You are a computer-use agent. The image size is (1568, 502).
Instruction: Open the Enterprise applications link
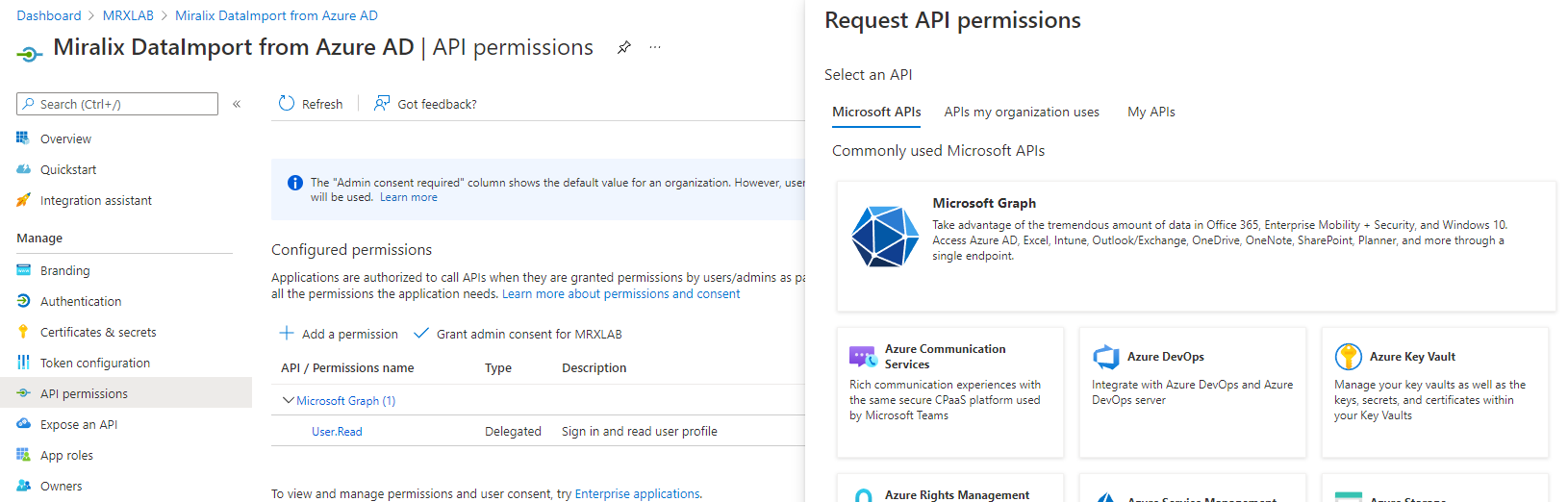coord(637,493)
